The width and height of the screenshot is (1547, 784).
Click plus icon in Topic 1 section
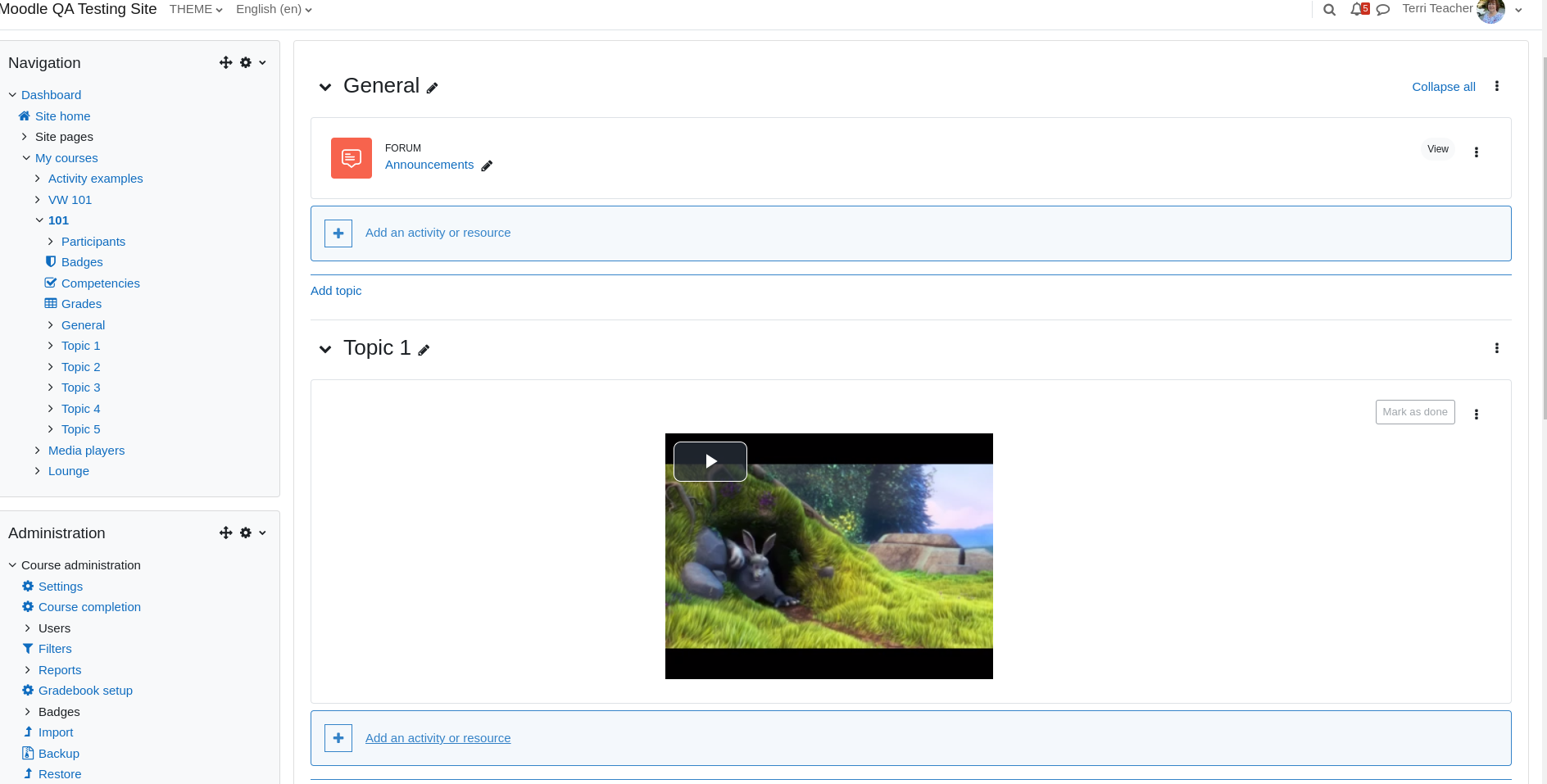tap(338, 738)
